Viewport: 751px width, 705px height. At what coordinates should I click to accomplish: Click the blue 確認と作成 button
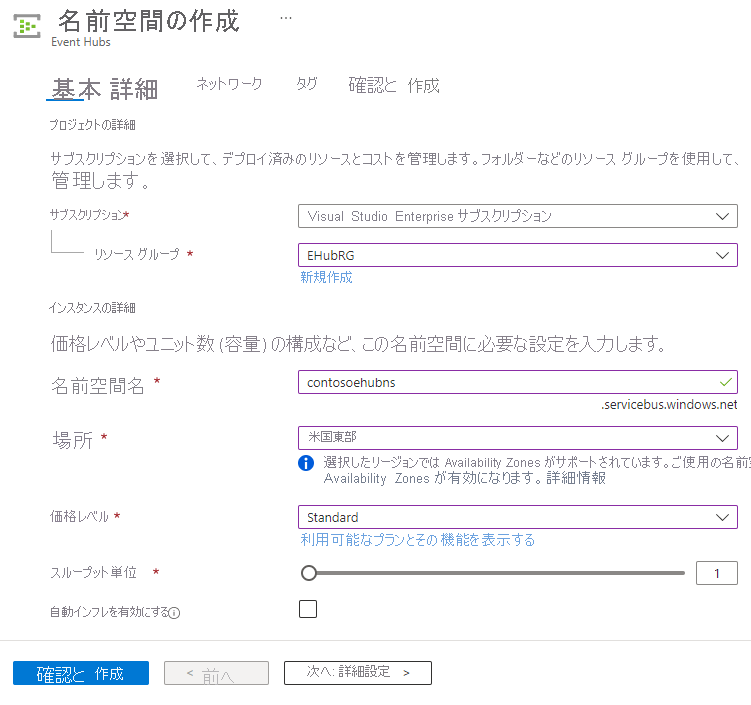tap(81, 673)
